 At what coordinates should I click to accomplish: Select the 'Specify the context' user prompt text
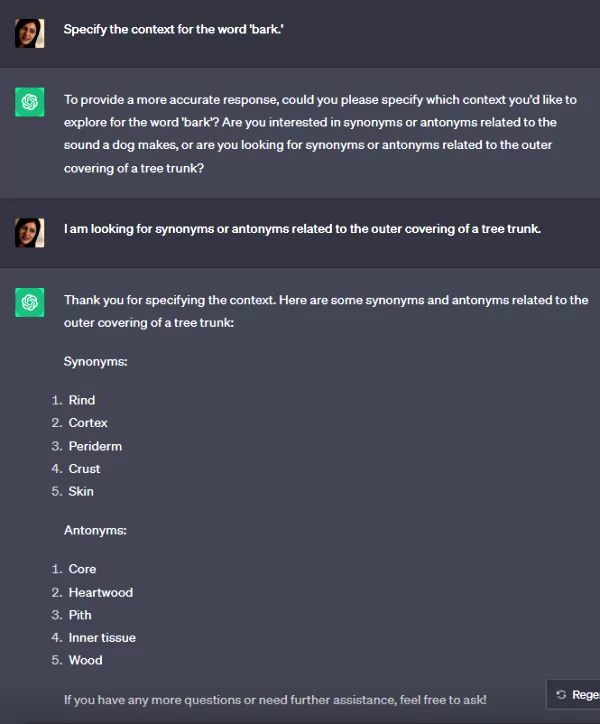pyautogui.click(x=174, y=30)
